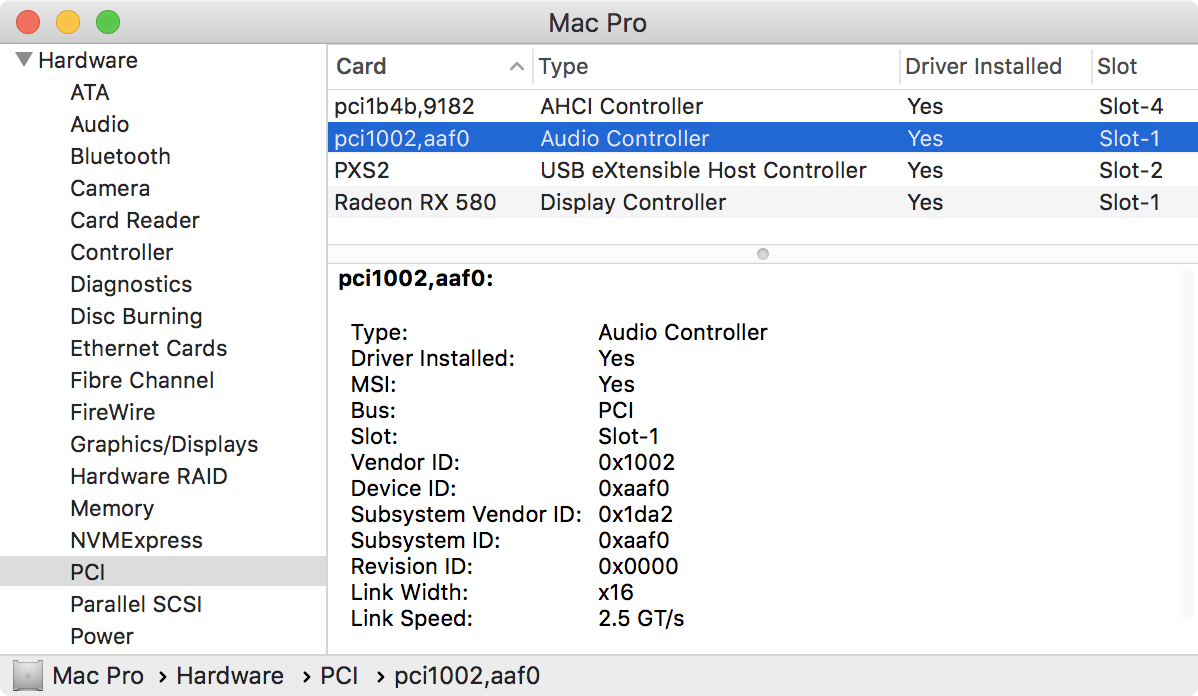Click AHCI Controller type cell
This screenshot has width=1198, height=696.
pyautogui.click(x=621, y=106)
